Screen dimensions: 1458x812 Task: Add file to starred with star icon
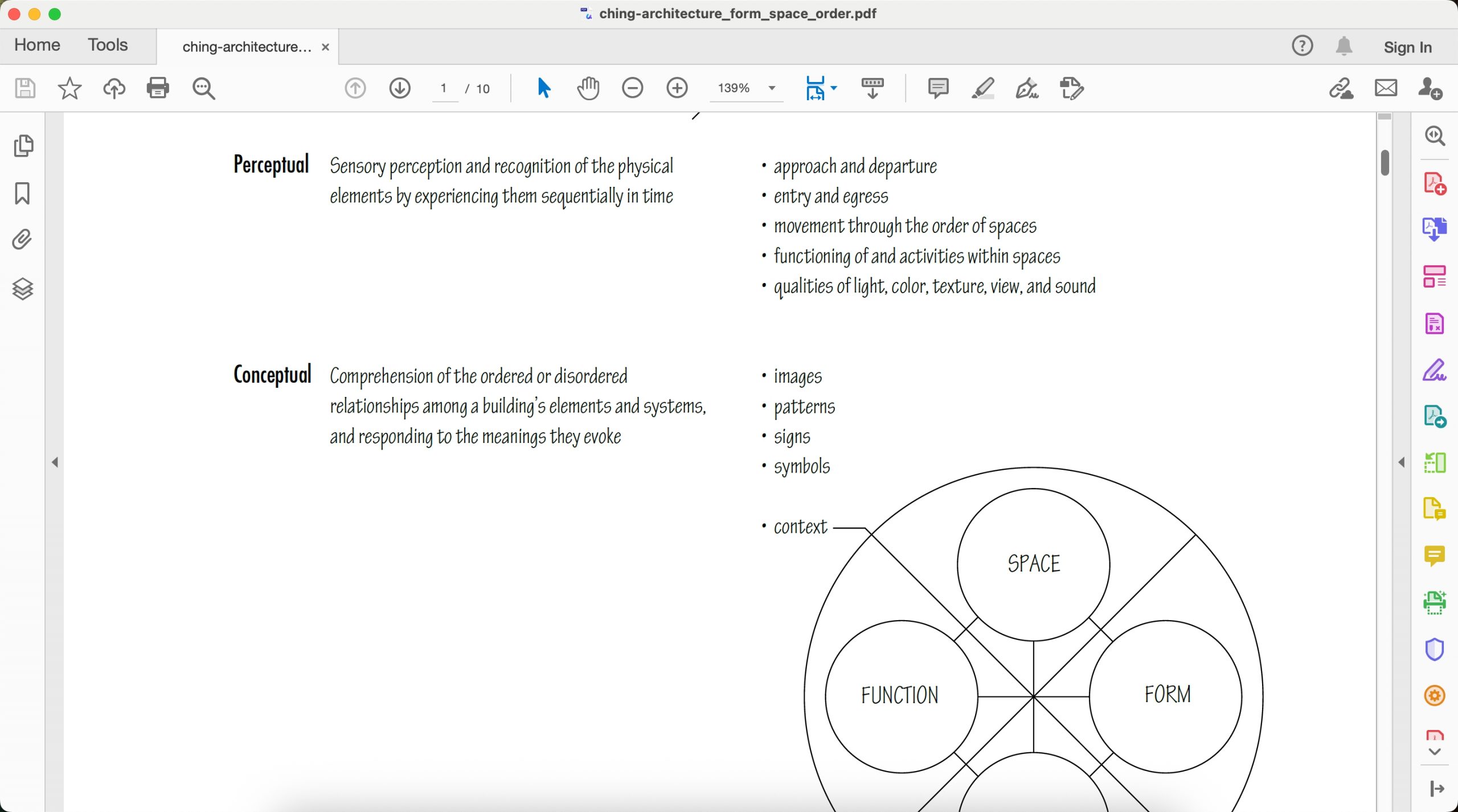[69, 88]
